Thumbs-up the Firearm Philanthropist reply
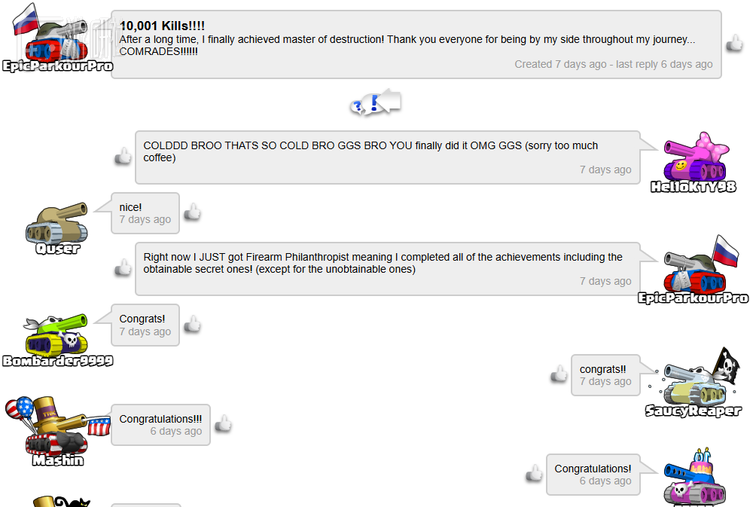The height and width of the screenshot is (507, 750). (123, 268)
